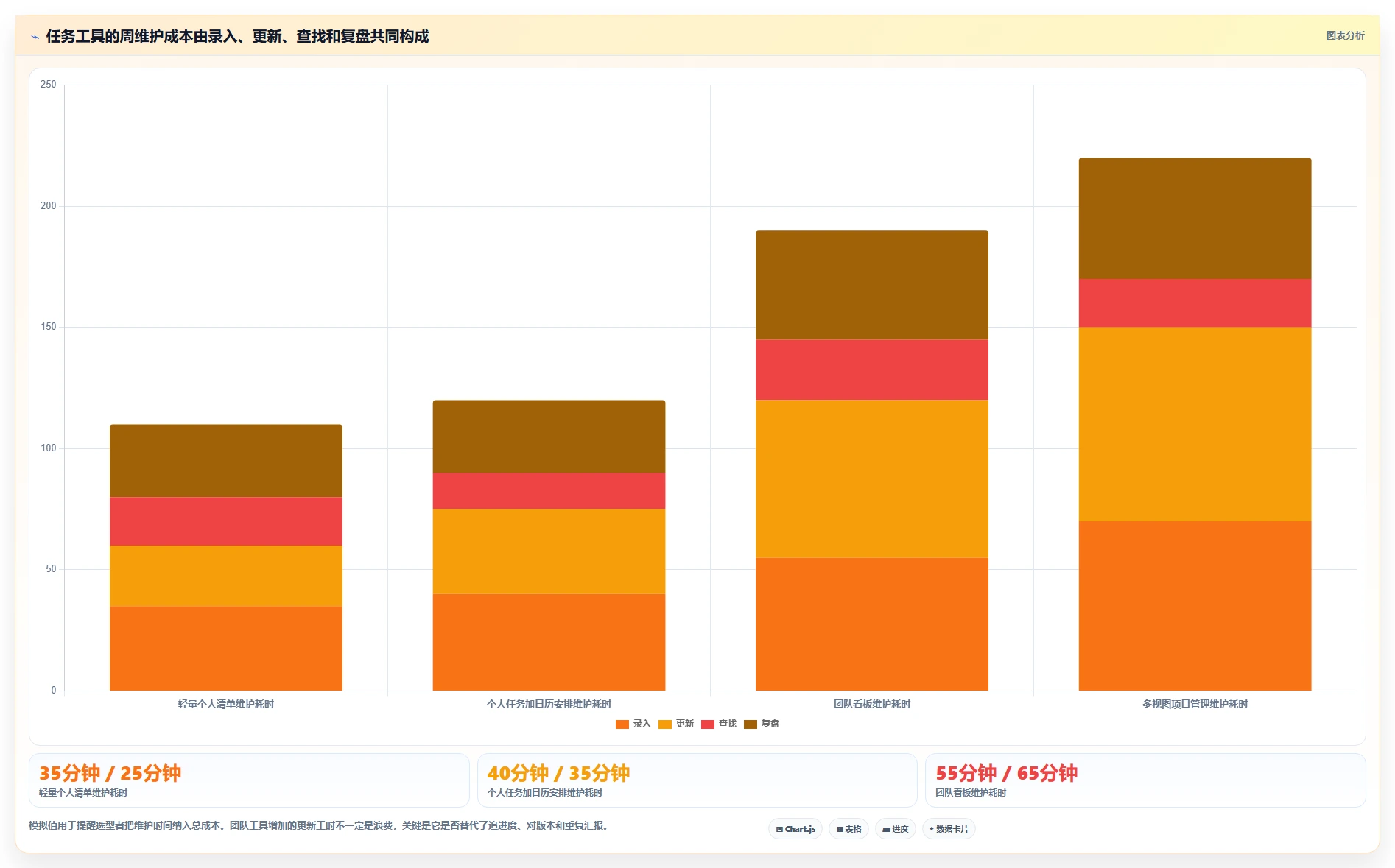The height and width of the screenshot is (868, 1395).
Task: Select the Chart.js chip
Action: [x=795, y=829]
